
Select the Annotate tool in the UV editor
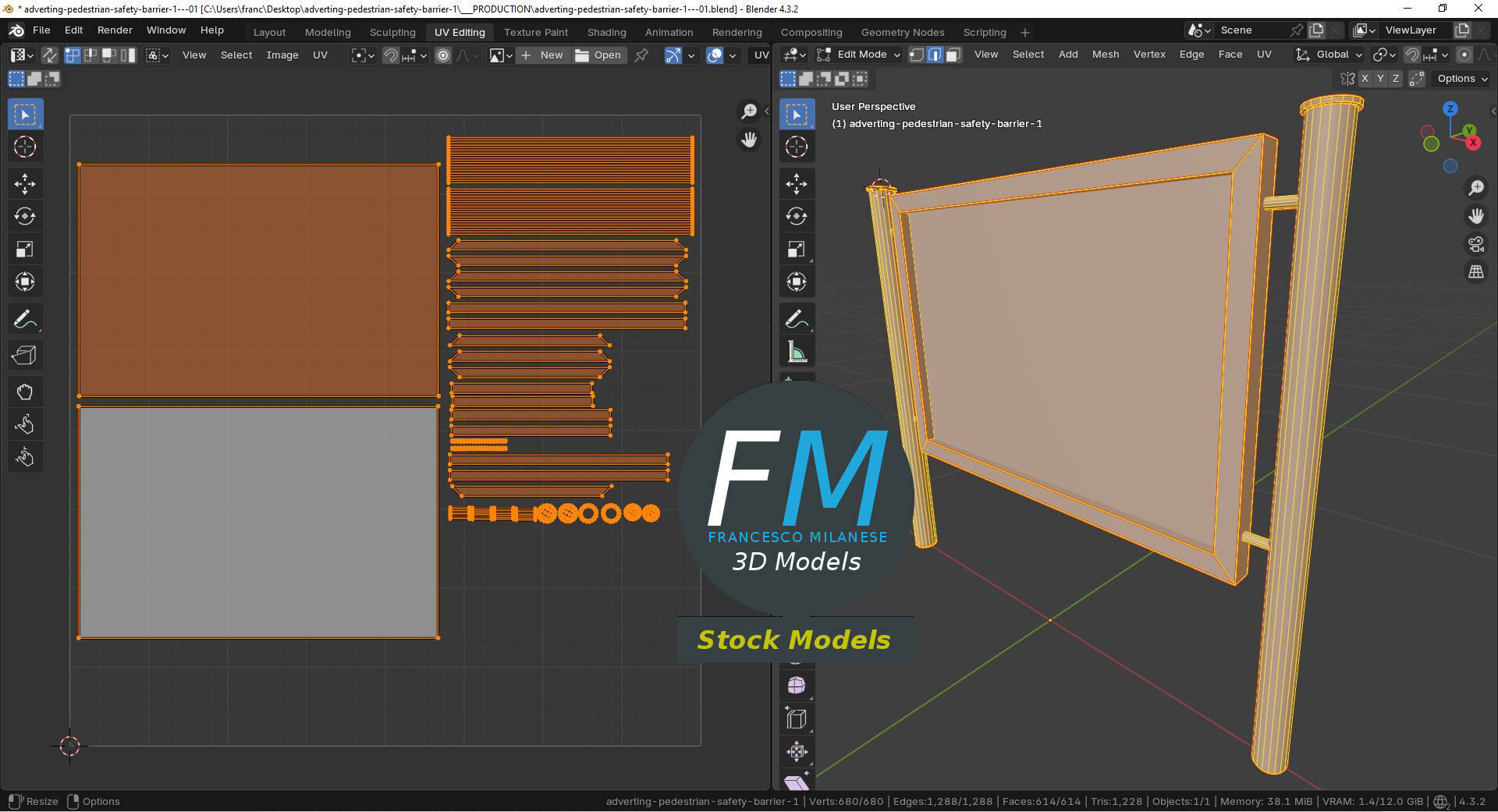pos(25,319)
